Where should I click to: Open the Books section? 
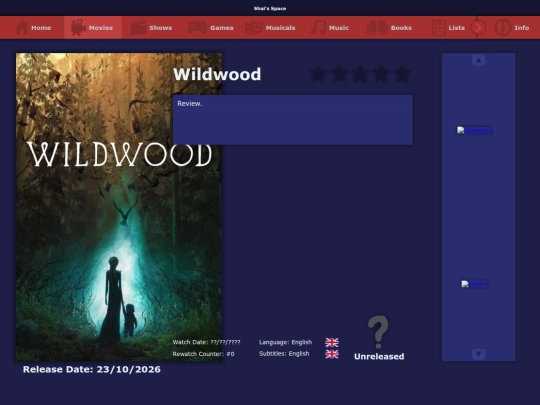pyautogui.click(x=389, y=28)
